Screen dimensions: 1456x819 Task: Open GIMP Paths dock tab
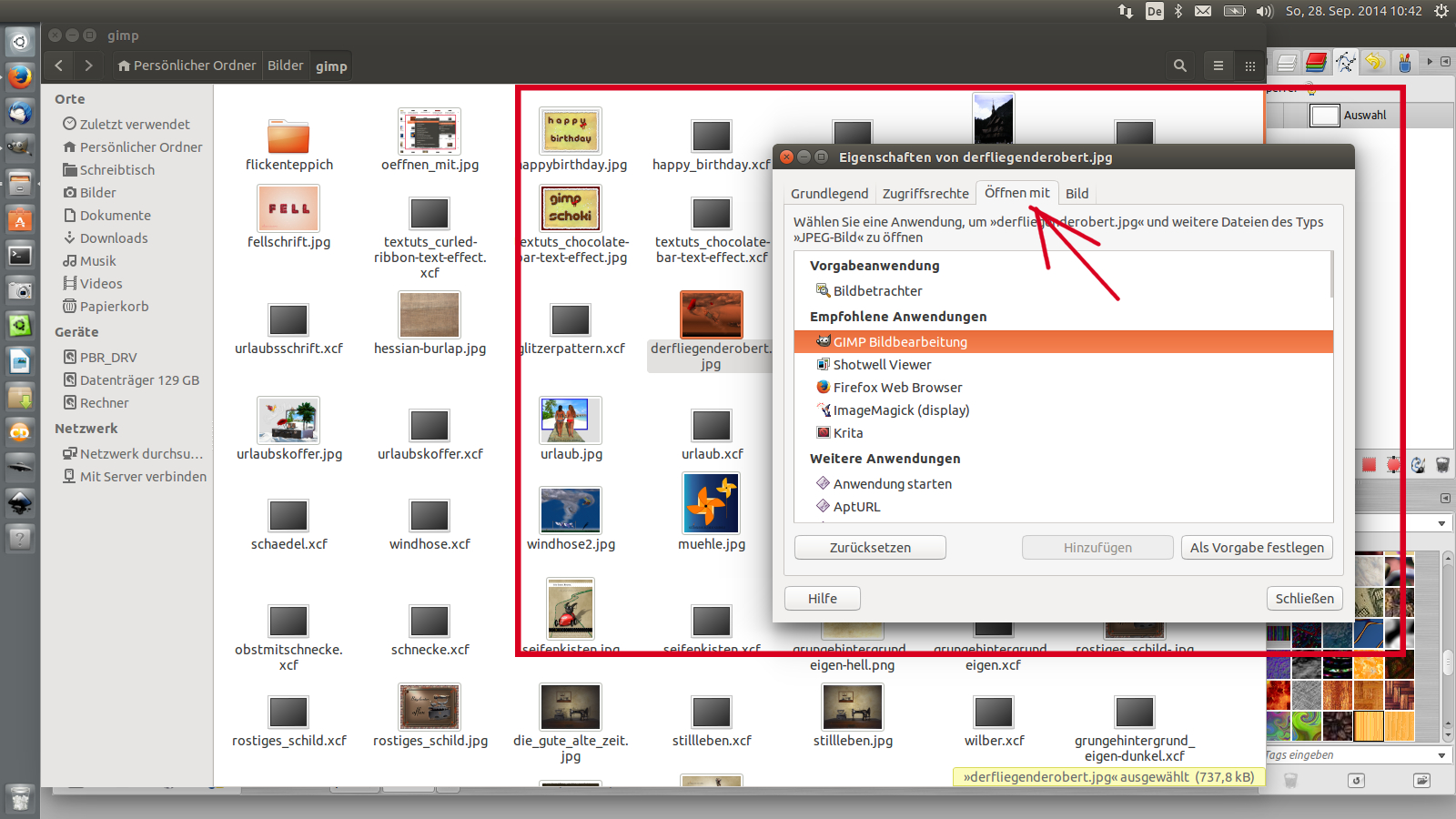point(1345,62)
